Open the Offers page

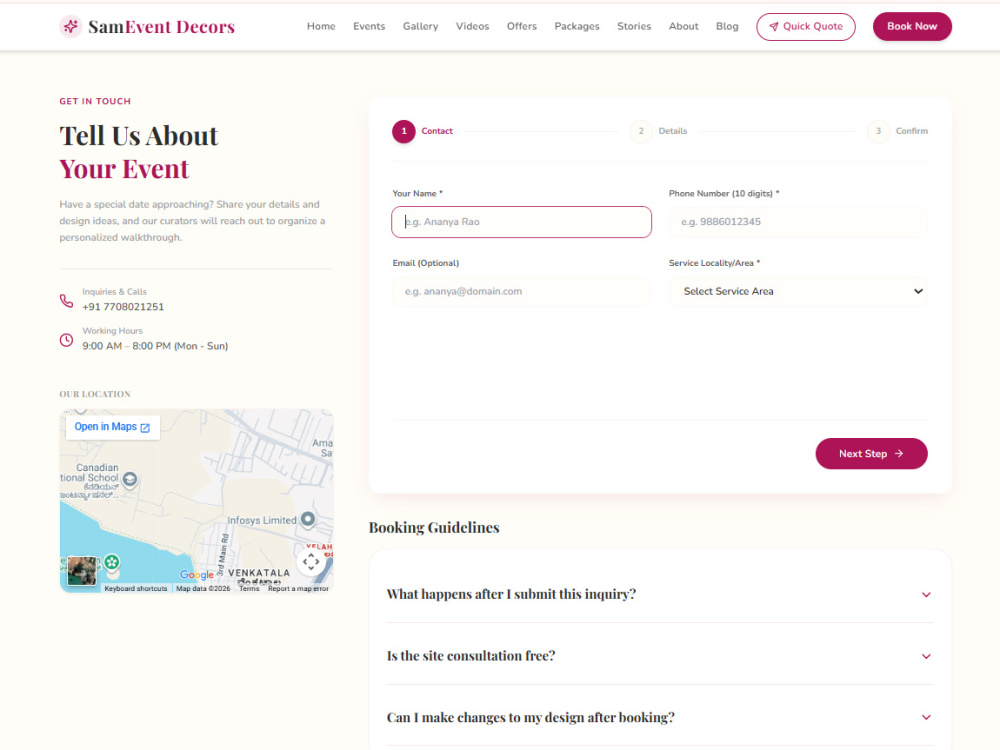pos(522,26)
